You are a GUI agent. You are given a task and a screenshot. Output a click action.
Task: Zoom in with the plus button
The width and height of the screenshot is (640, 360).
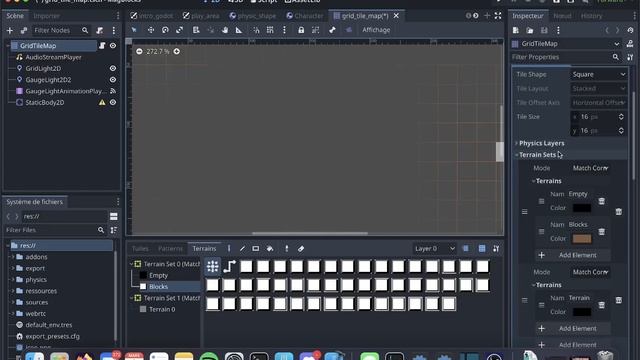[177, 51]
